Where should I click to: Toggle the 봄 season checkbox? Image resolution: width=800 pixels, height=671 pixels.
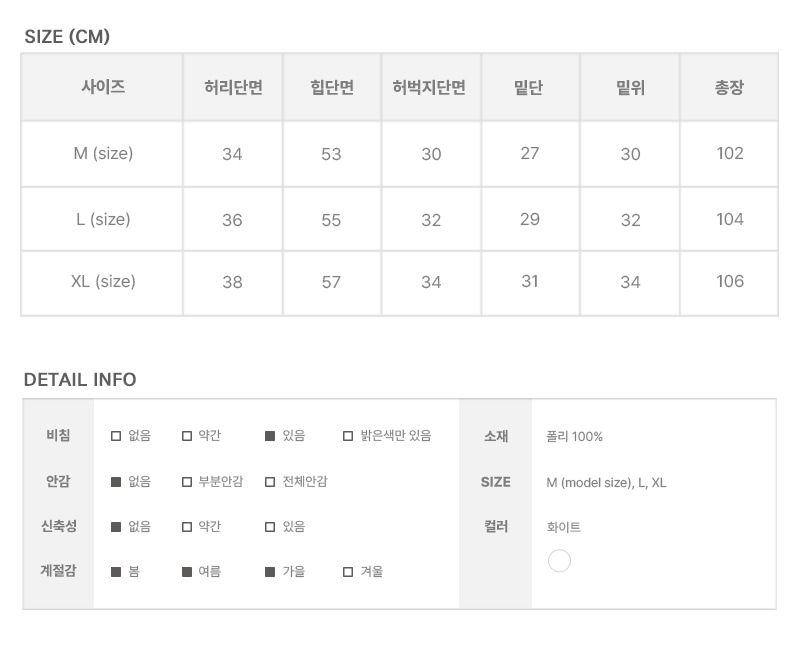point(116,572)
